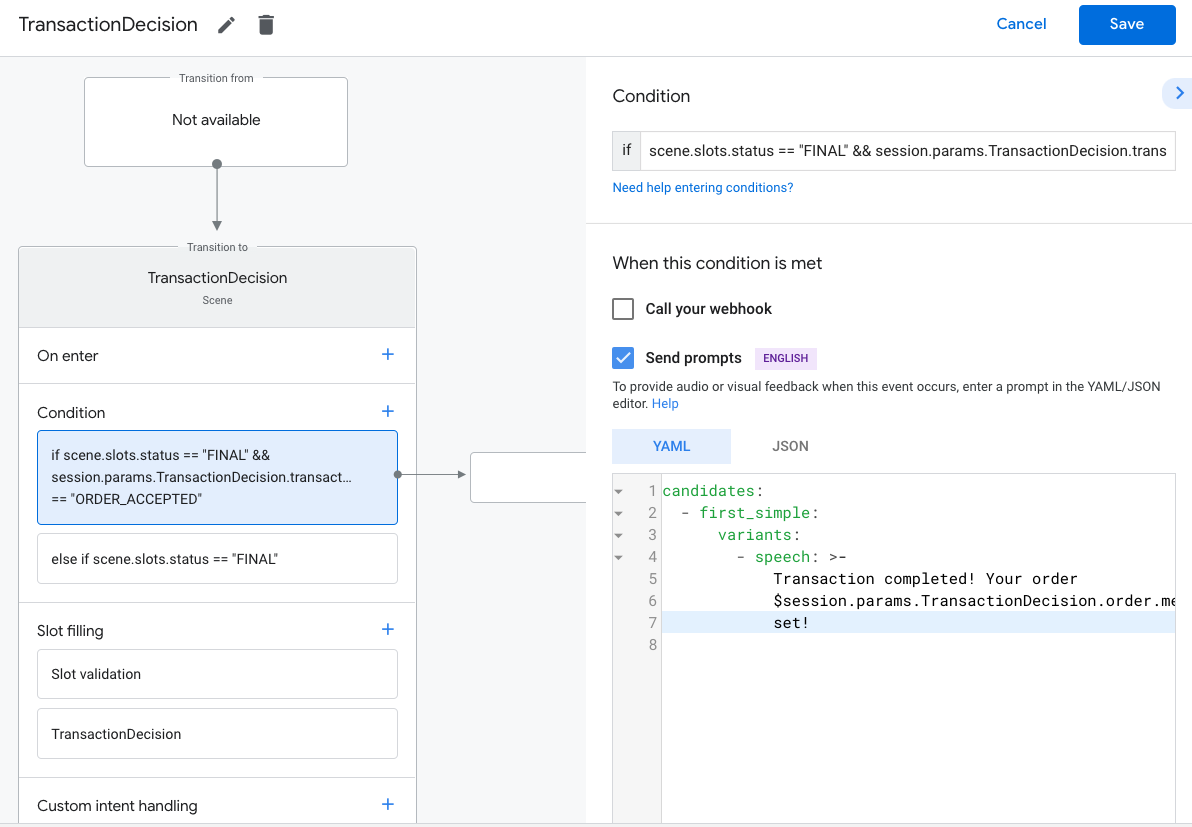Viewport: 1192px width, 827px height.
Task: Uncheck the Send prompts checkbox
Action: pyautogui.click(x=623, y=358)
